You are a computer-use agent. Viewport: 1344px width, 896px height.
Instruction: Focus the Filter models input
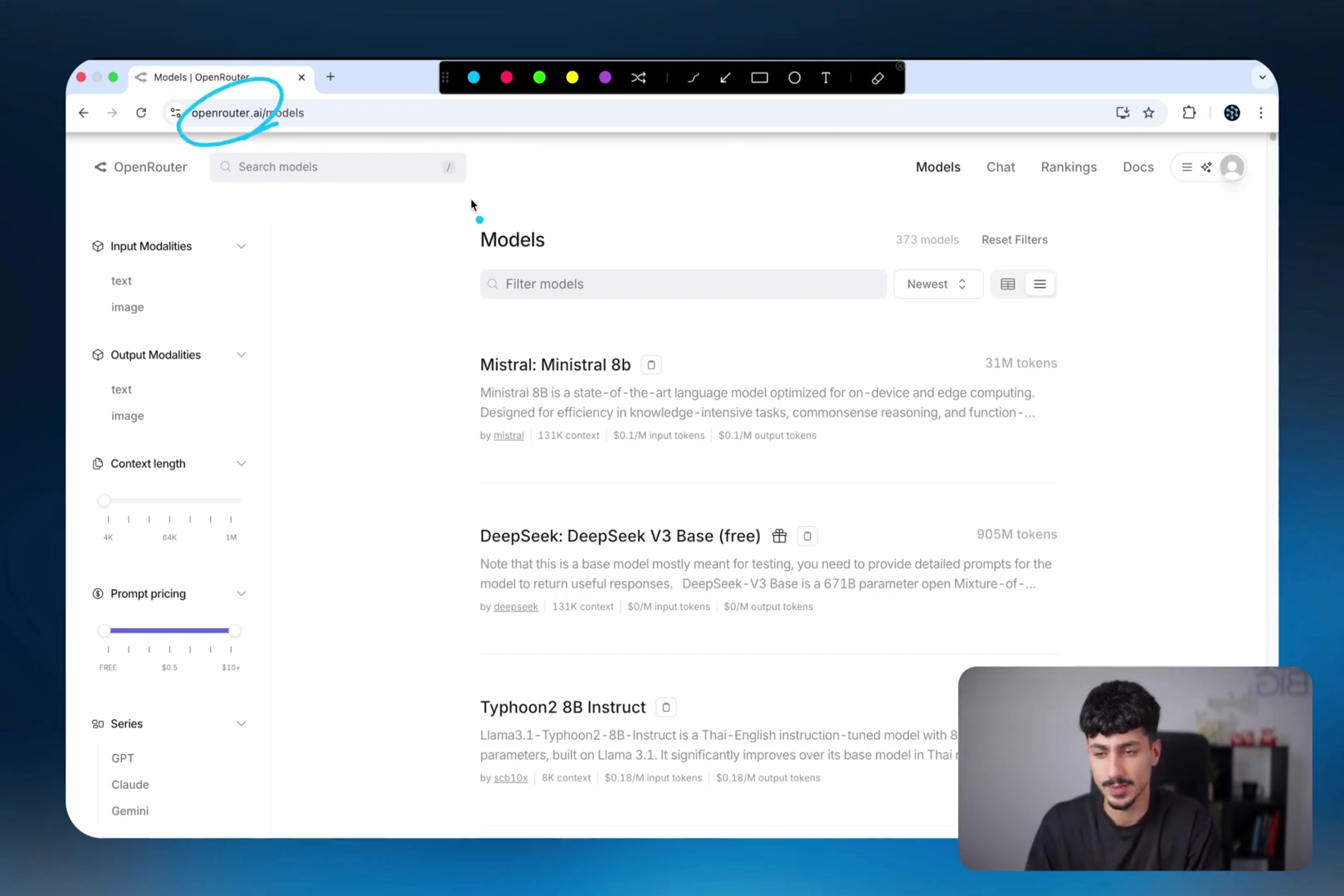684,284
